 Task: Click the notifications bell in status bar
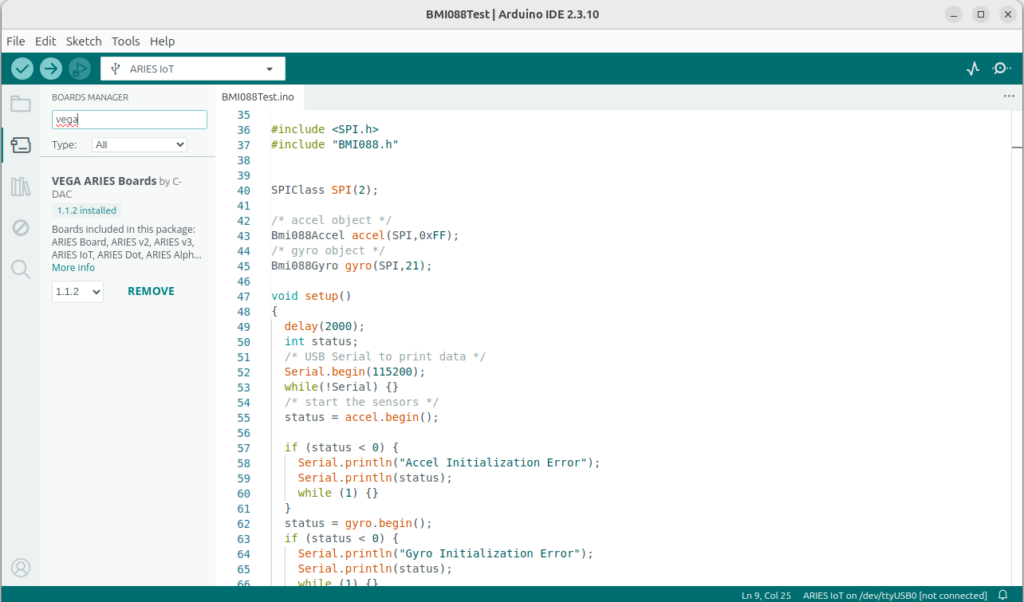coord(1003,595)
